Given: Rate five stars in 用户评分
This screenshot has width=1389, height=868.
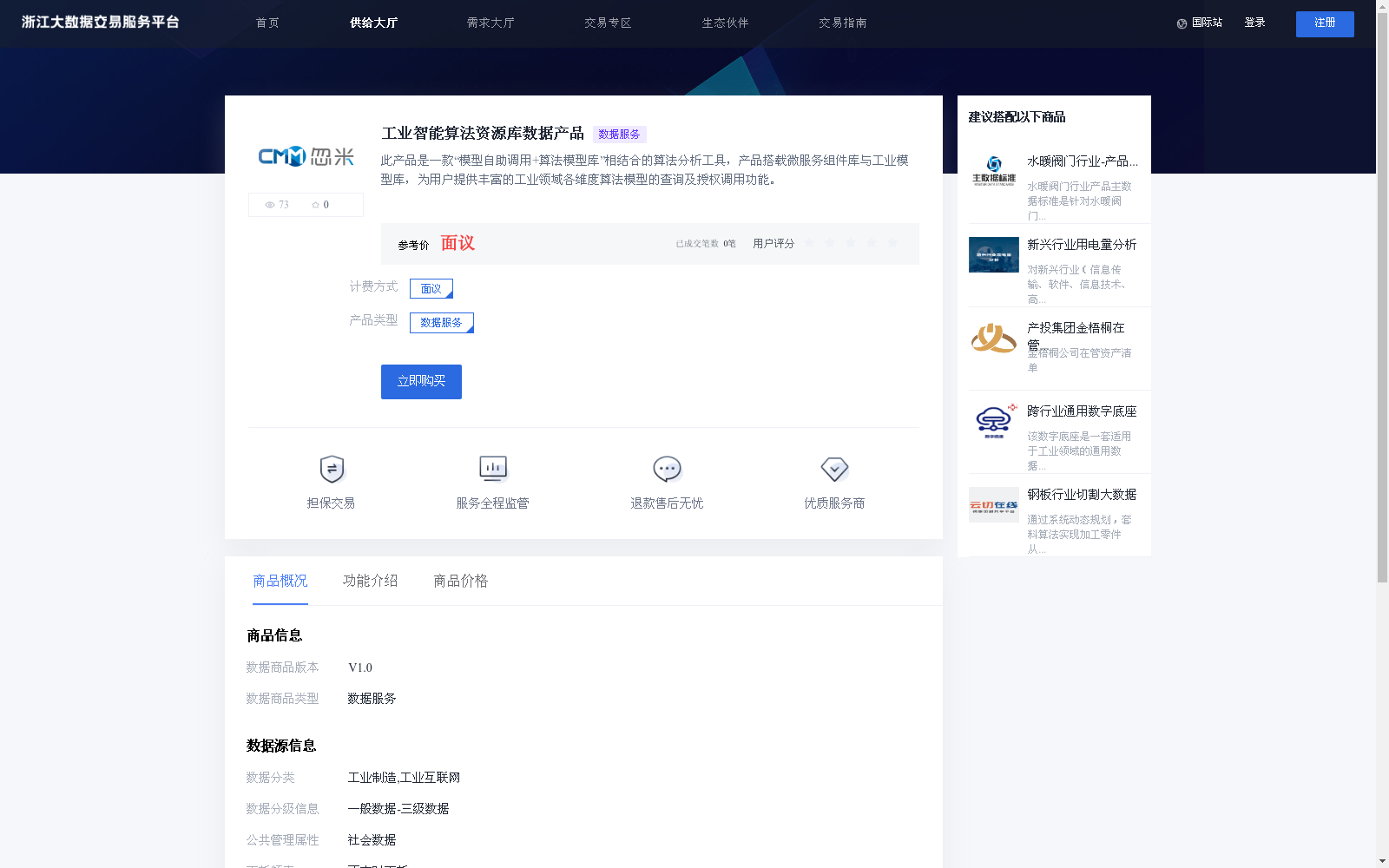Looking at the screenshot, I should coord(892,243).
